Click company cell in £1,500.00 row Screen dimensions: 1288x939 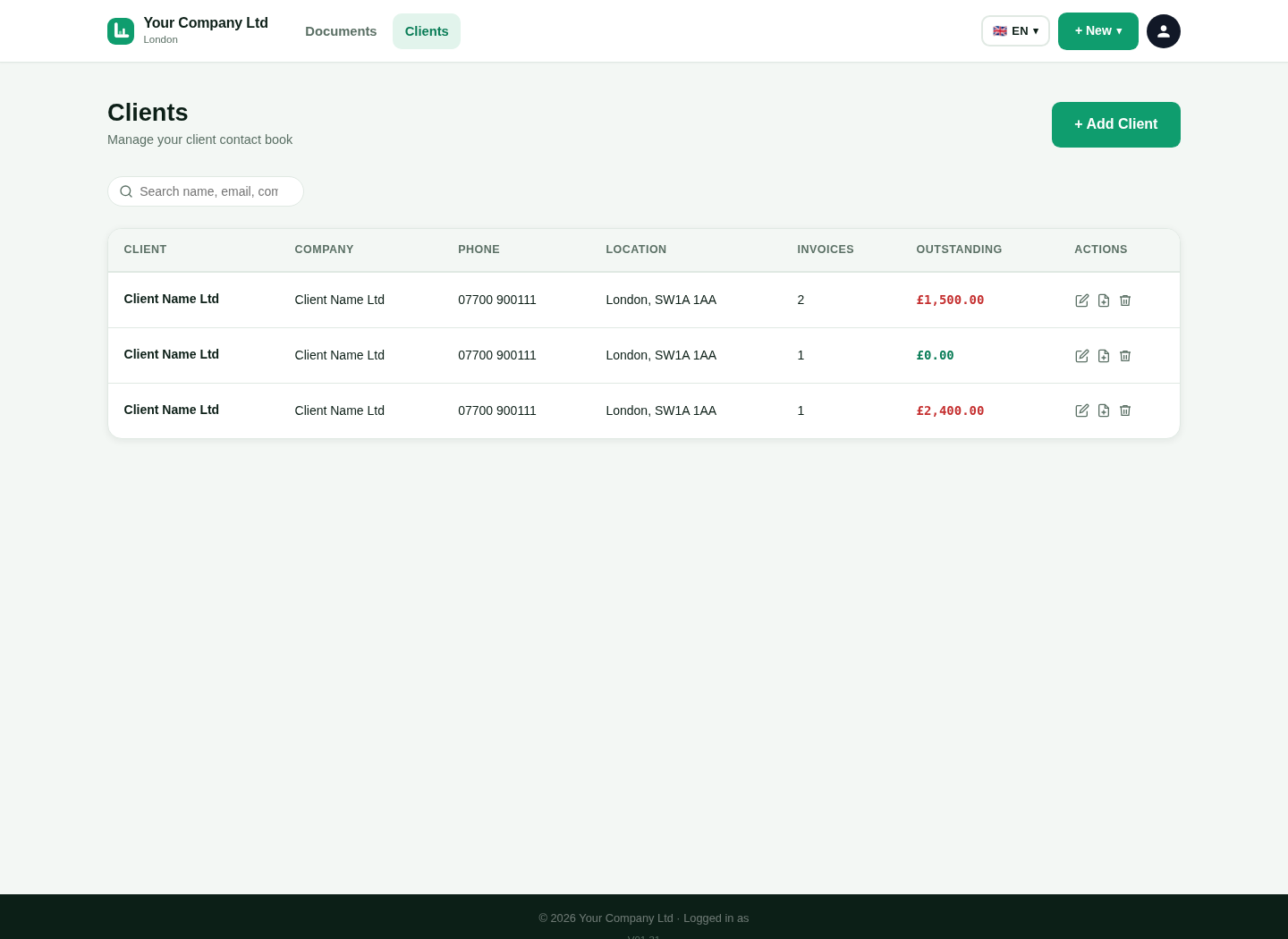coord(340,300)
